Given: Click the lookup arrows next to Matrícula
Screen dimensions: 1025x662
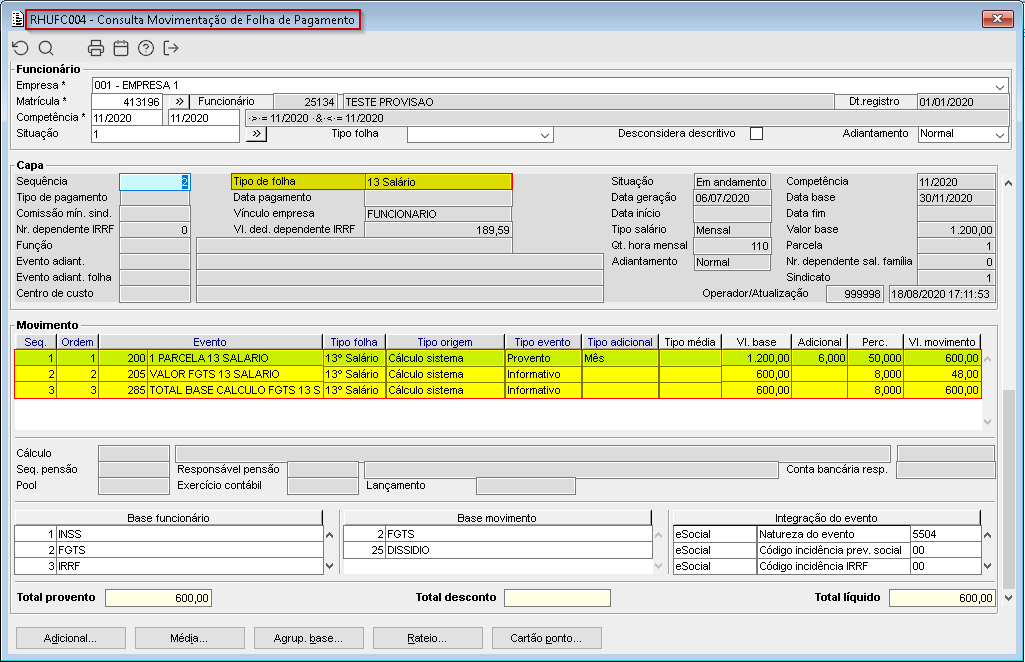Looking at the screenshot, I should [x=177, y=102].
